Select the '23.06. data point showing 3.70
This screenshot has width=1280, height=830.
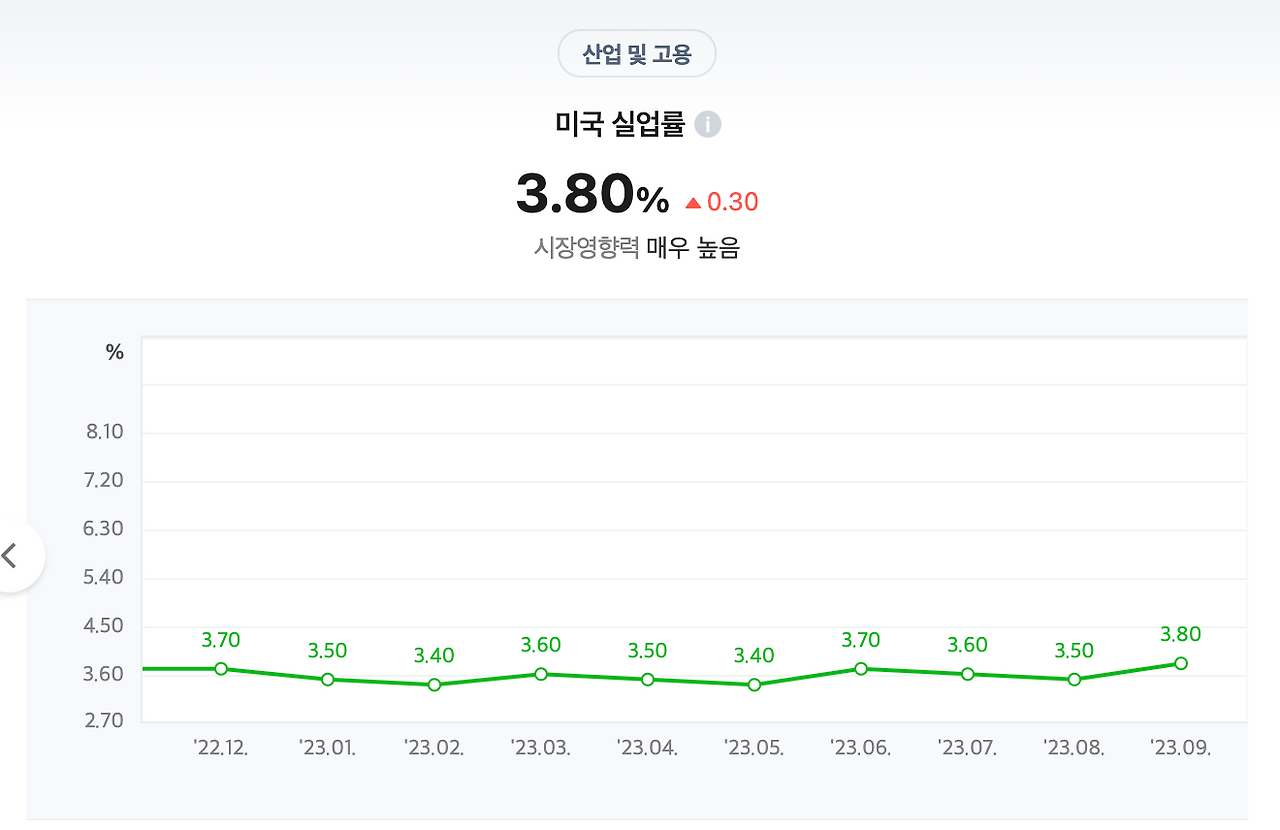(x=860, y=667)
